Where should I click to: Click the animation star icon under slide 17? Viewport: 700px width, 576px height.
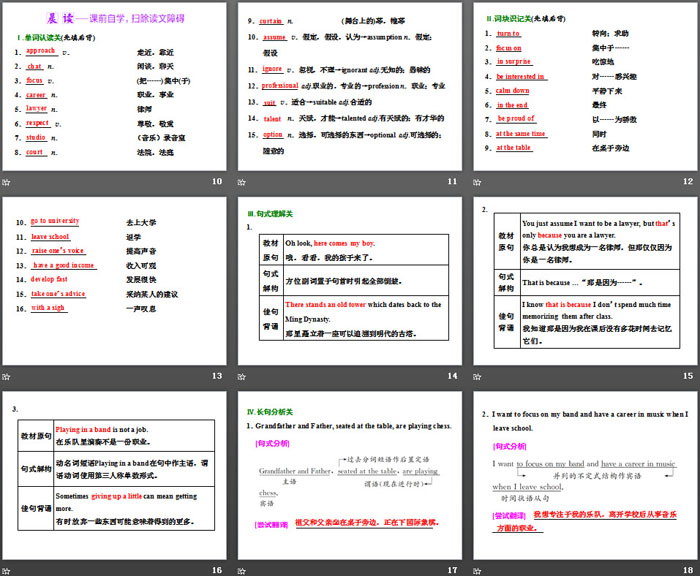[242, 571]
